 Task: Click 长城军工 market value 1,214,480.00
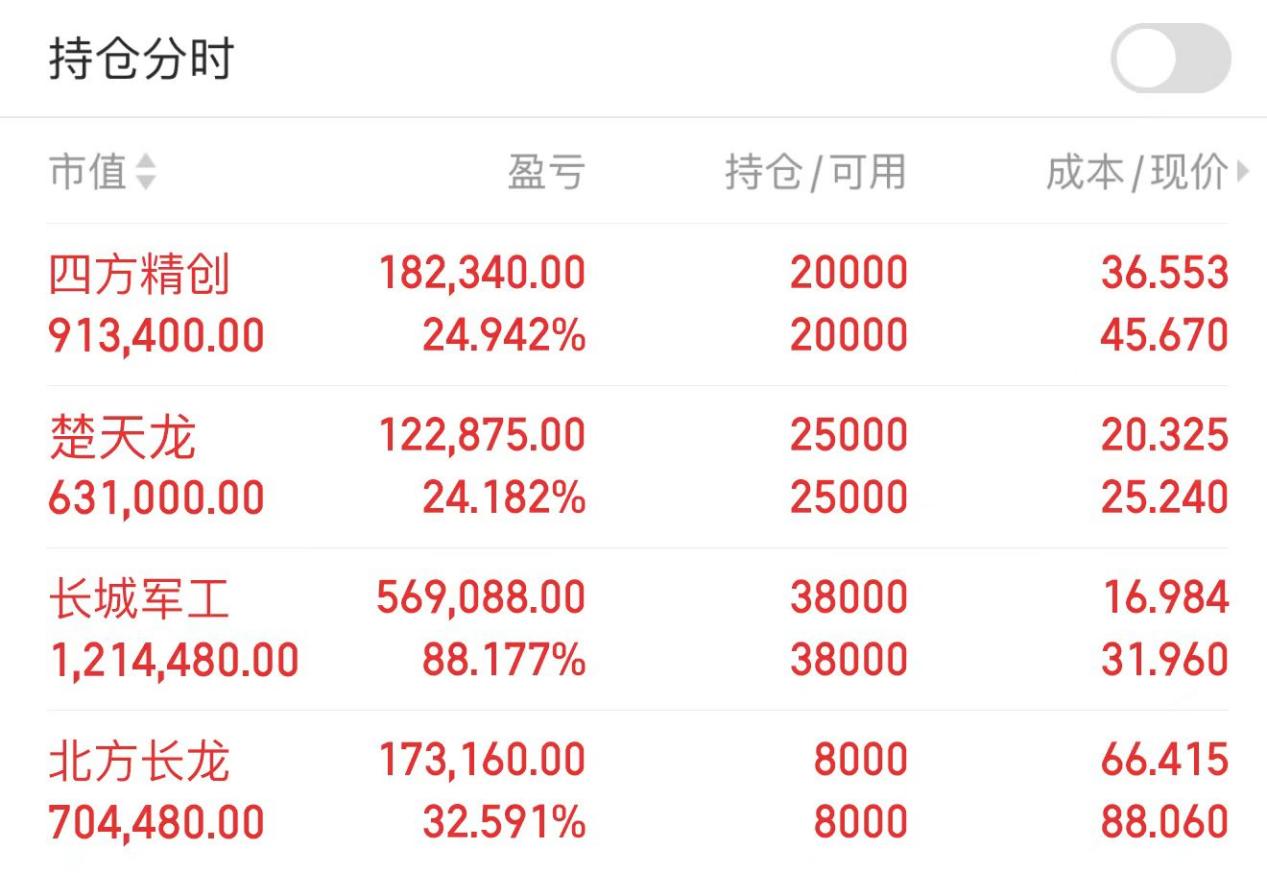pyautogui.click(x=174, y=660)
